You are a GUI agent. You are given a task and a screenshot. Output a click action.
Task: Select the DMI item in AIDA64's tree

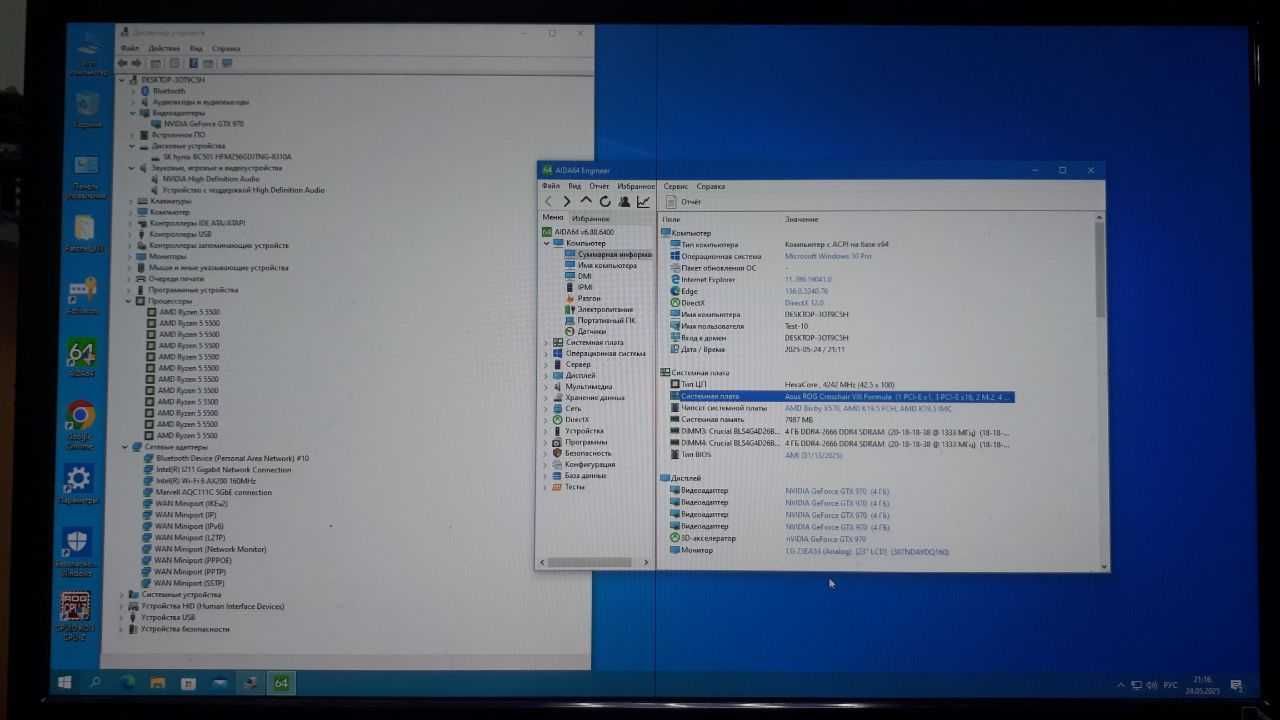(579, 276)
